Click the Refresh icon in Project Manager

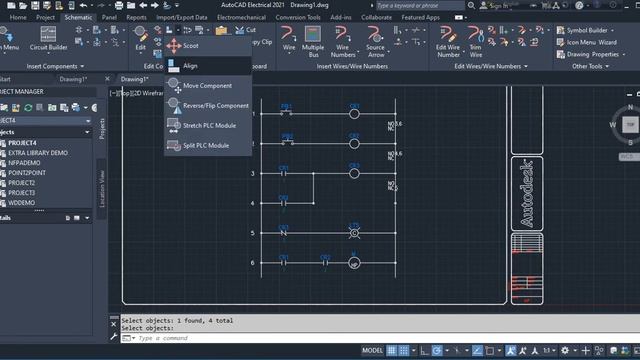point(28,108)
